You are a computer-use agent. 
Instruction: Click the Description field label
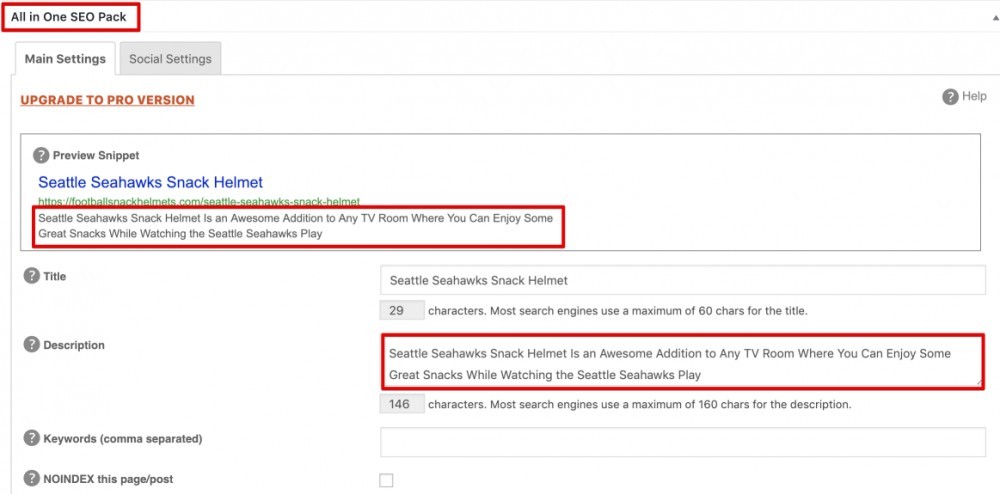[x=74, y=345]
